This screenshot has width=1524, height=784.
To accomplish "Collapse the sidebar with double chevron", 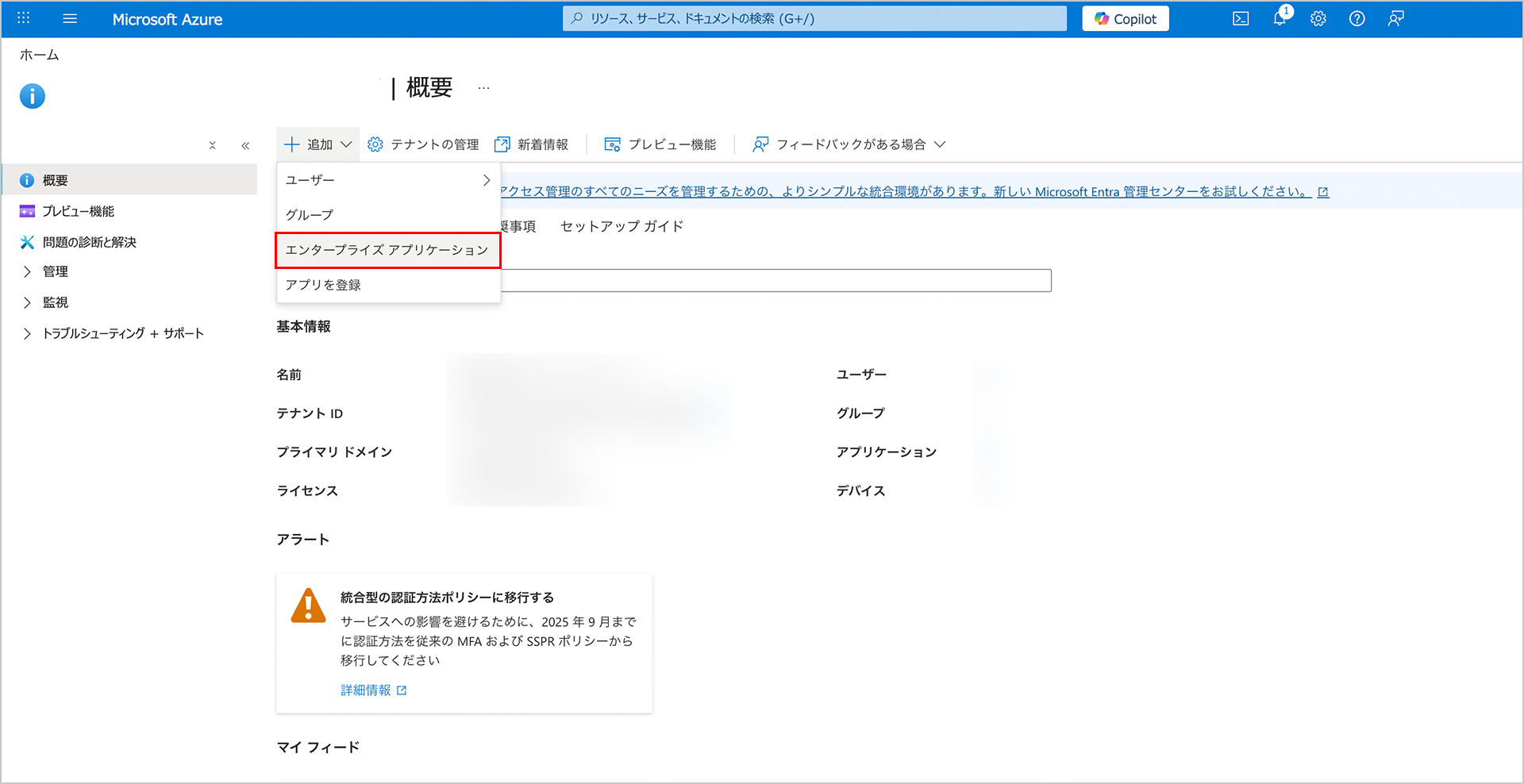I will (x=245, y=145).
